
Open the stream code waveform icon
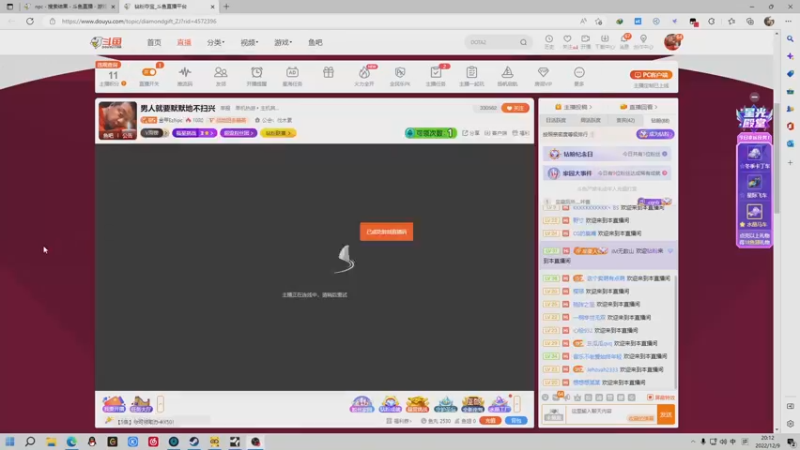pyautogui.click(x=185, y=72)
